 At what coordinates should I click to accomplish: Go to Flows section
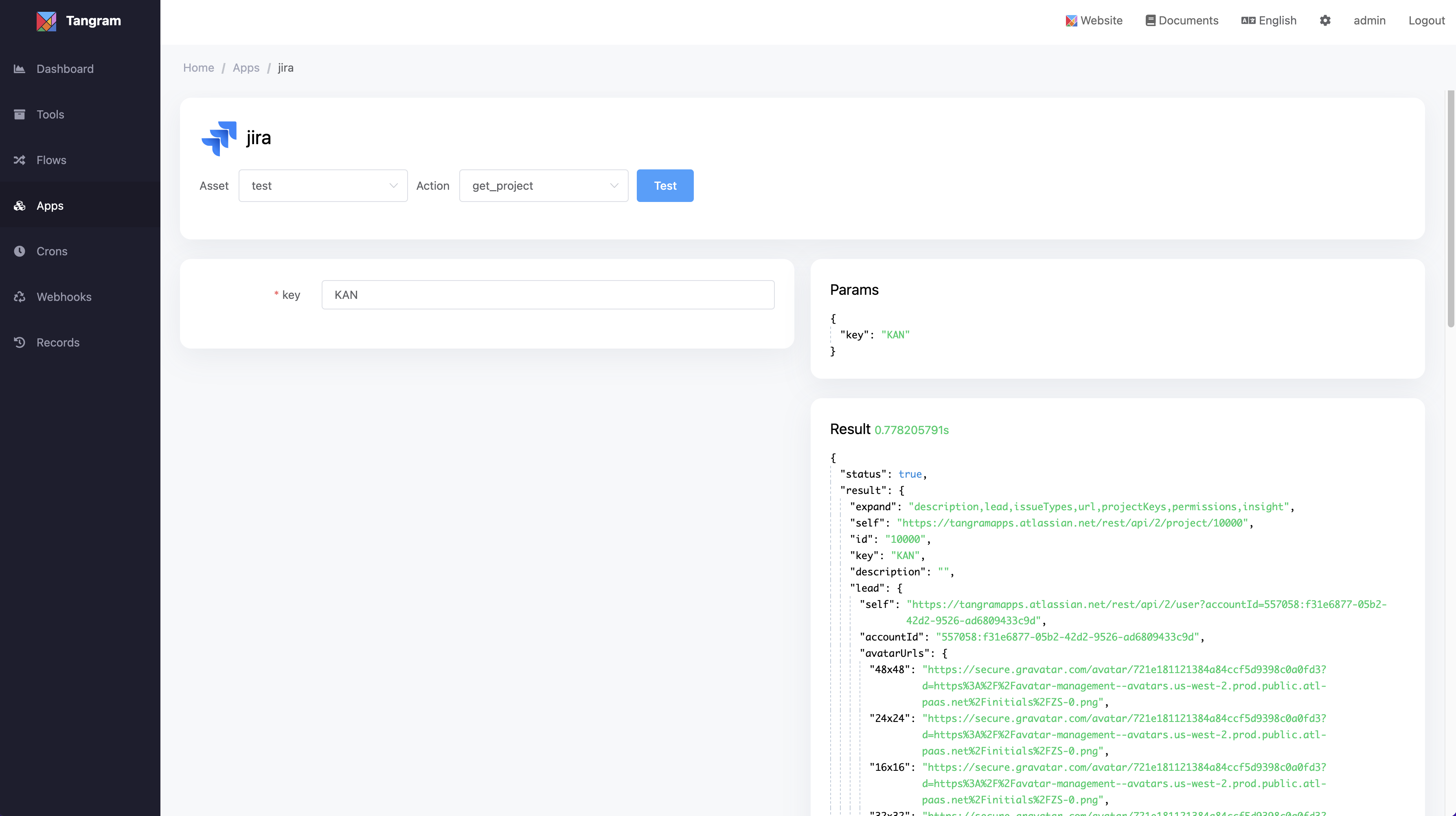click(80, 160)
